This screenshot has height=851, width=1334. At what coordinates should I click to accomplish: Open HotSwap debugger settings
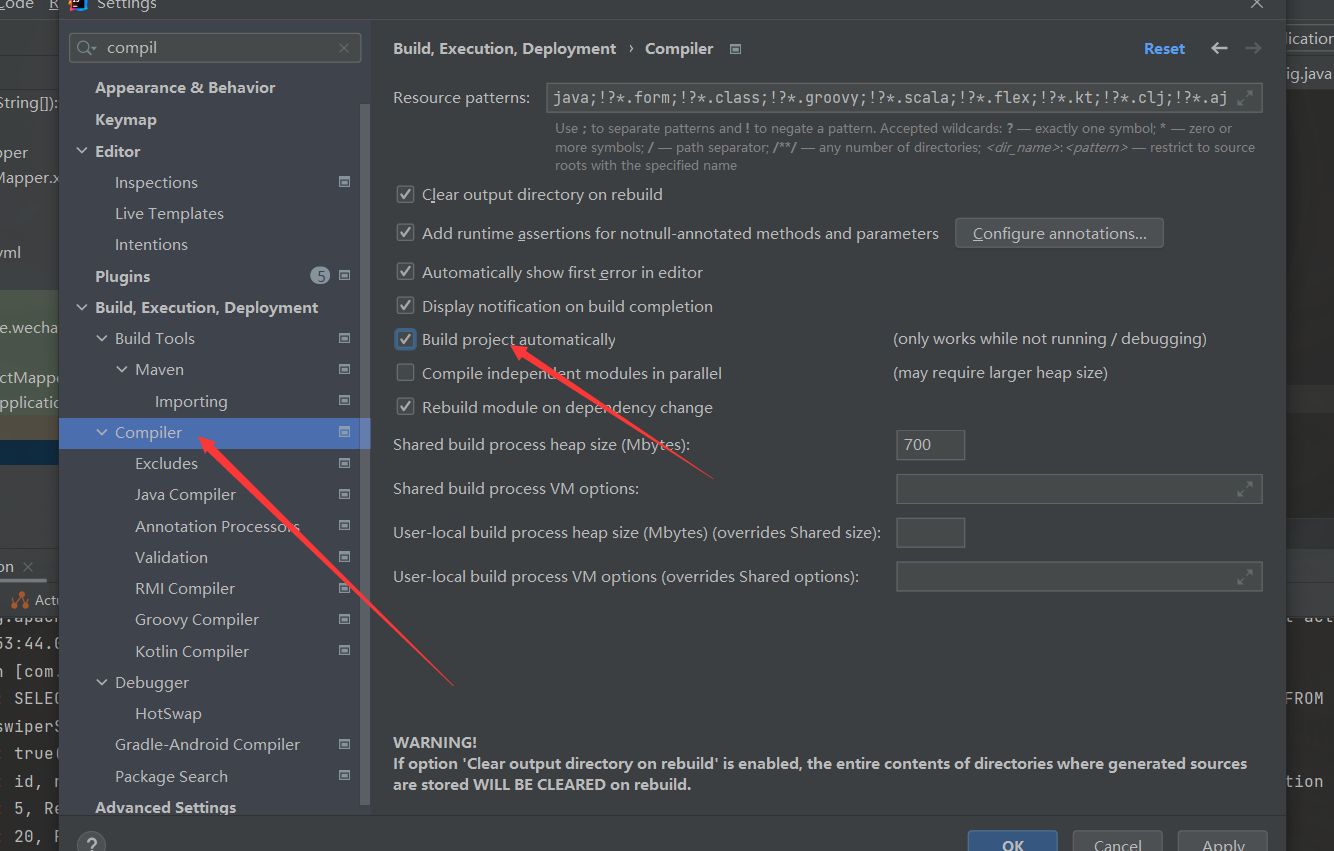click(168, 713)
